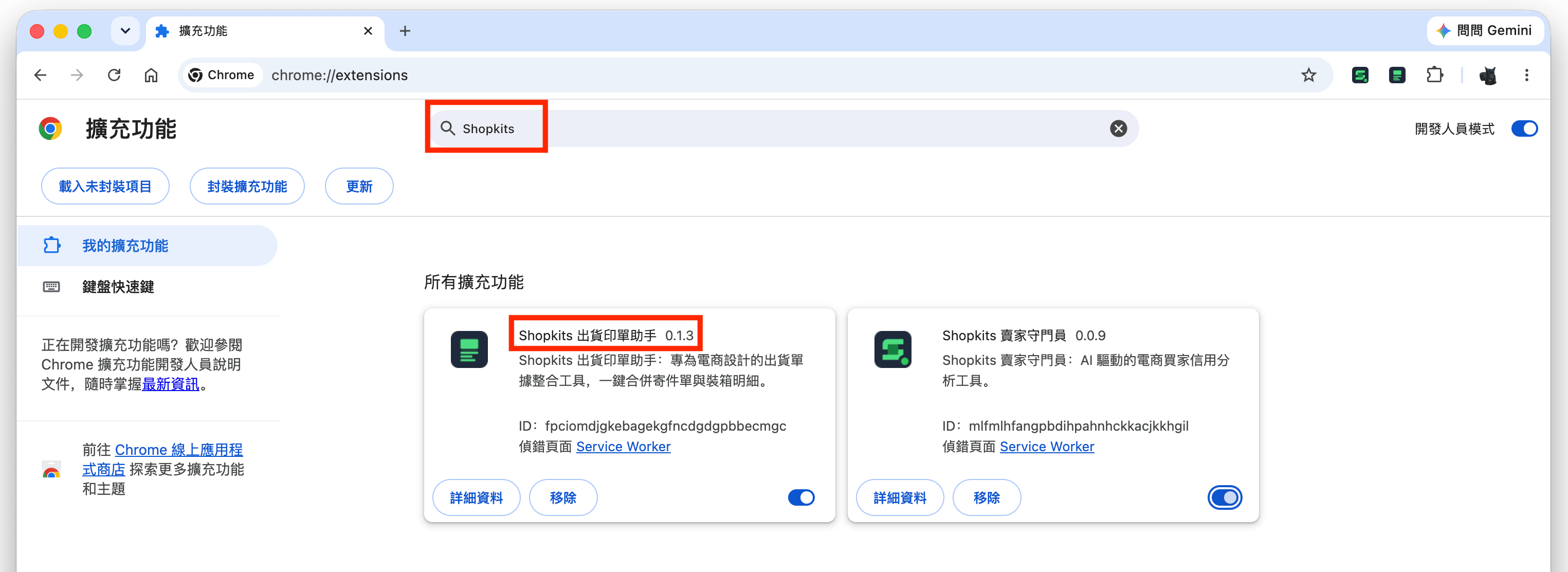This screenshot has height=572, width=1568.
Task: Select the 擴充功能 browser tab
Action: (x=265, y=31)
